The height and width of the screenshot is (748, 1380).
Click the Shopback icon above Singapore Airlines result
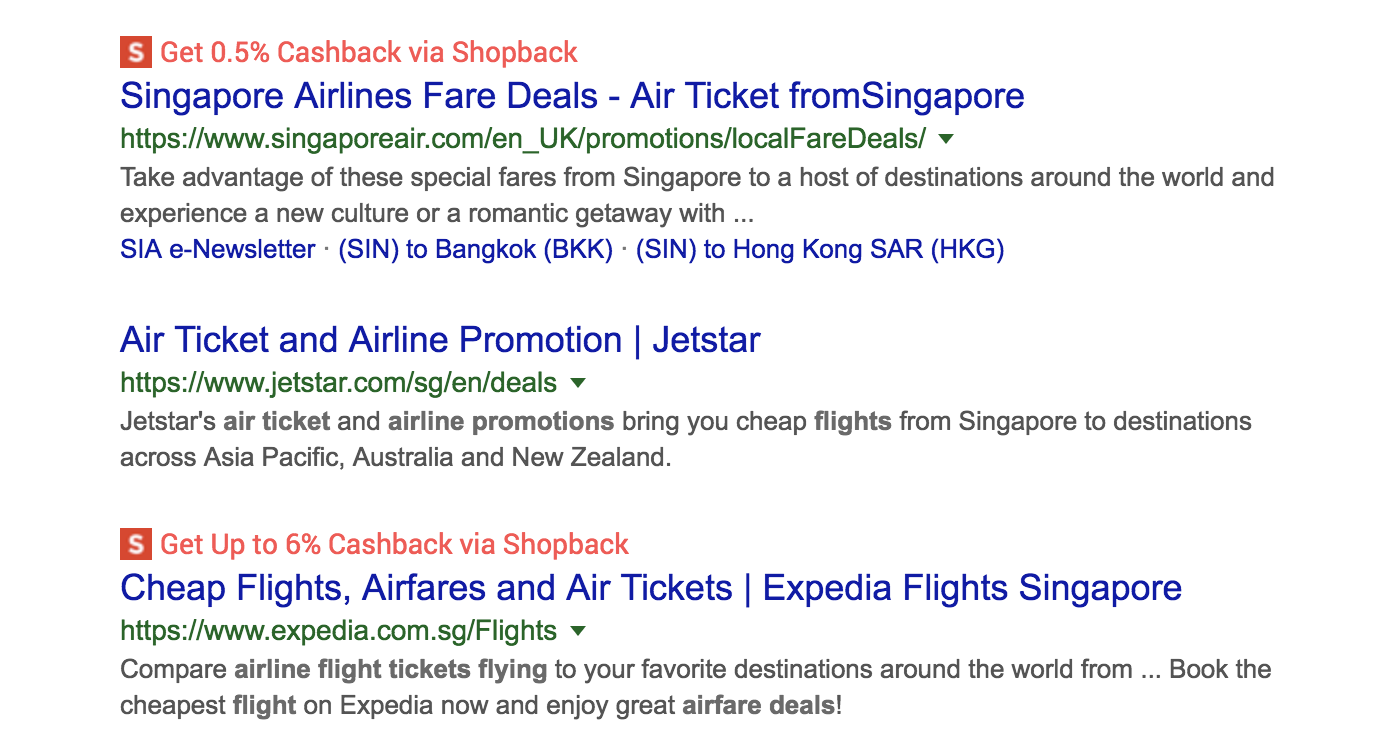[x=134, y=52]
